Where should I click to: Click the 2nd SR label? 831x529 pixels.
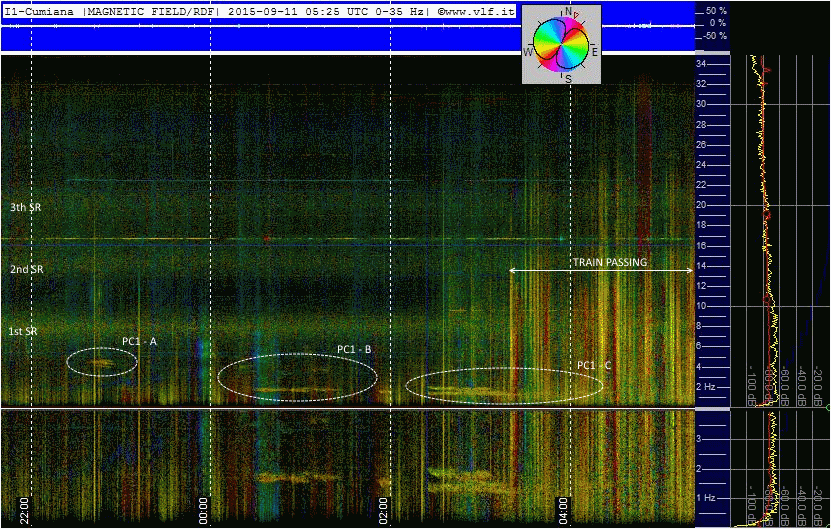[27, 269]
